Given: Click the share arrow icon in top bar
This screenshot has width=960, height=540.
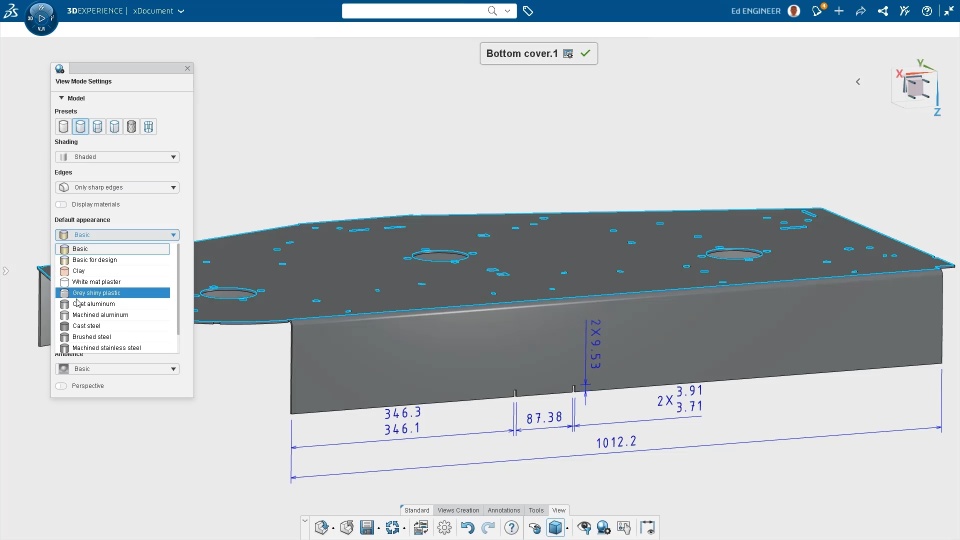Looking at the screenshot, I should tap(861, 11).
